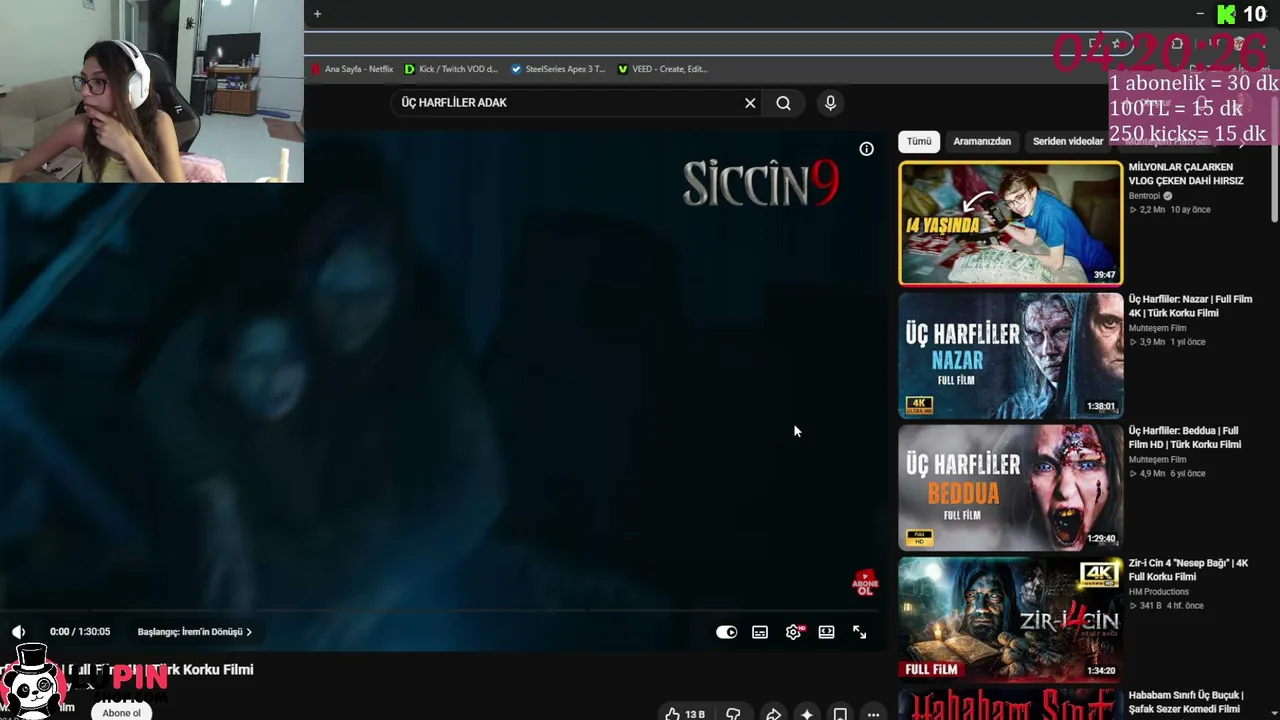Screen dimensions: 1280x720
Task: Visit Muhteşem Film channel under Nazar video
Action: click(1157, 328)
